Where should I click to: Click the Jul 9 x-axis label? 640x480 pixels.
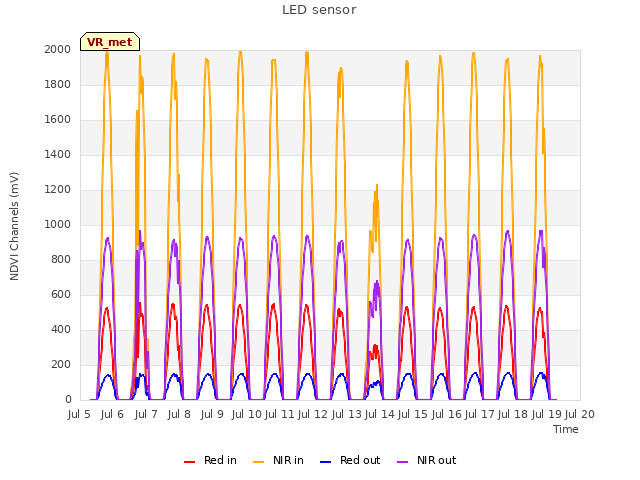click(212, 414)
